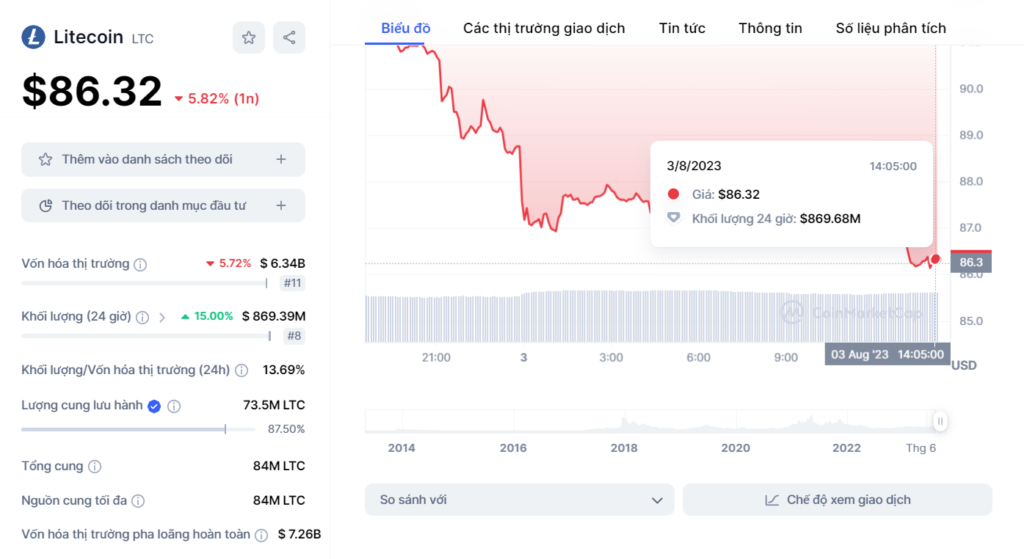The width and height of the screenshot is (1024, 559).
Task: Open the So sánh với dropdown
Action: (x=520, y=500)
